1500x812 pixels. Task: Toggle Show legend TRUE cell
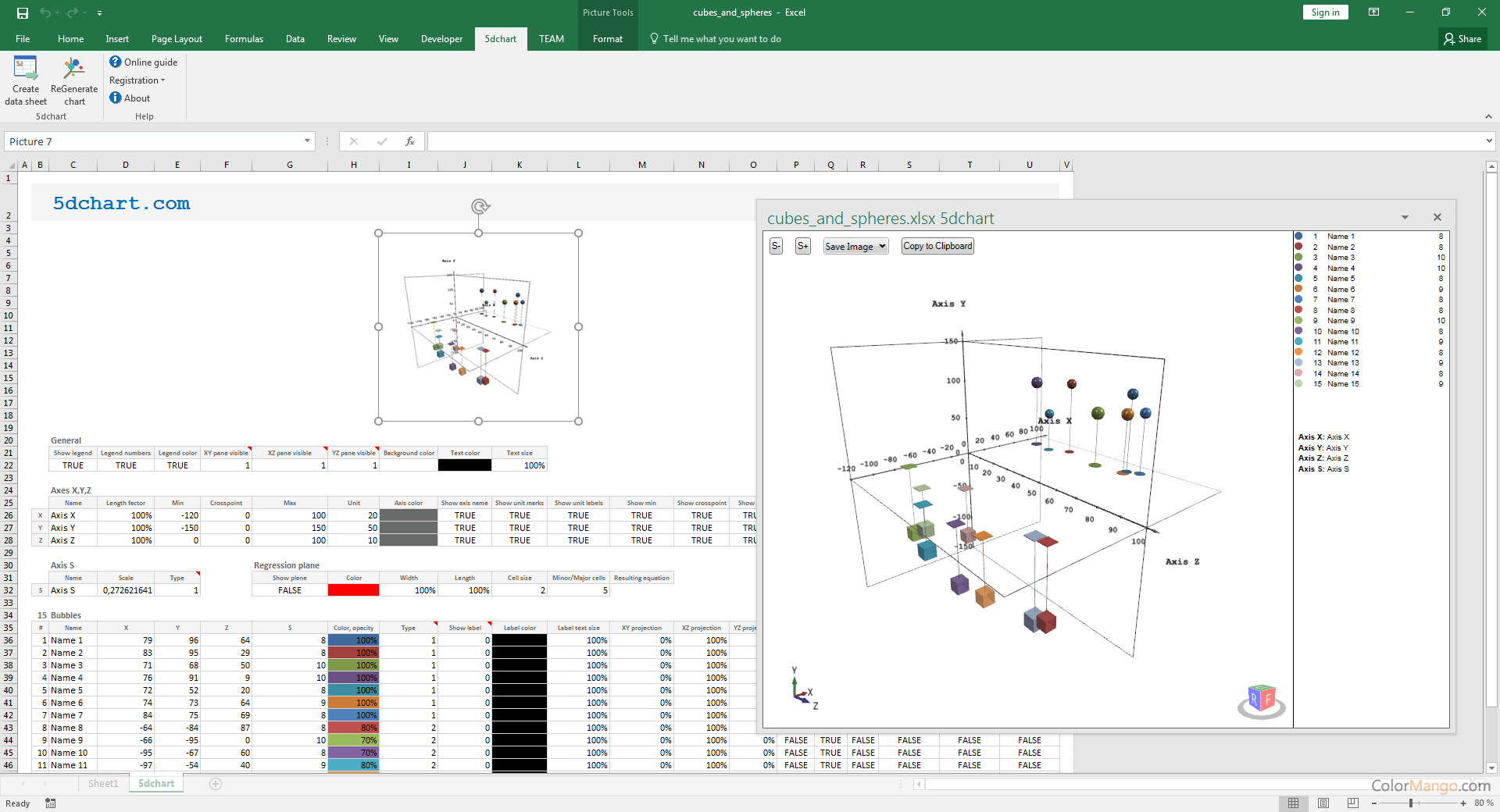click(x=73, y=465)
